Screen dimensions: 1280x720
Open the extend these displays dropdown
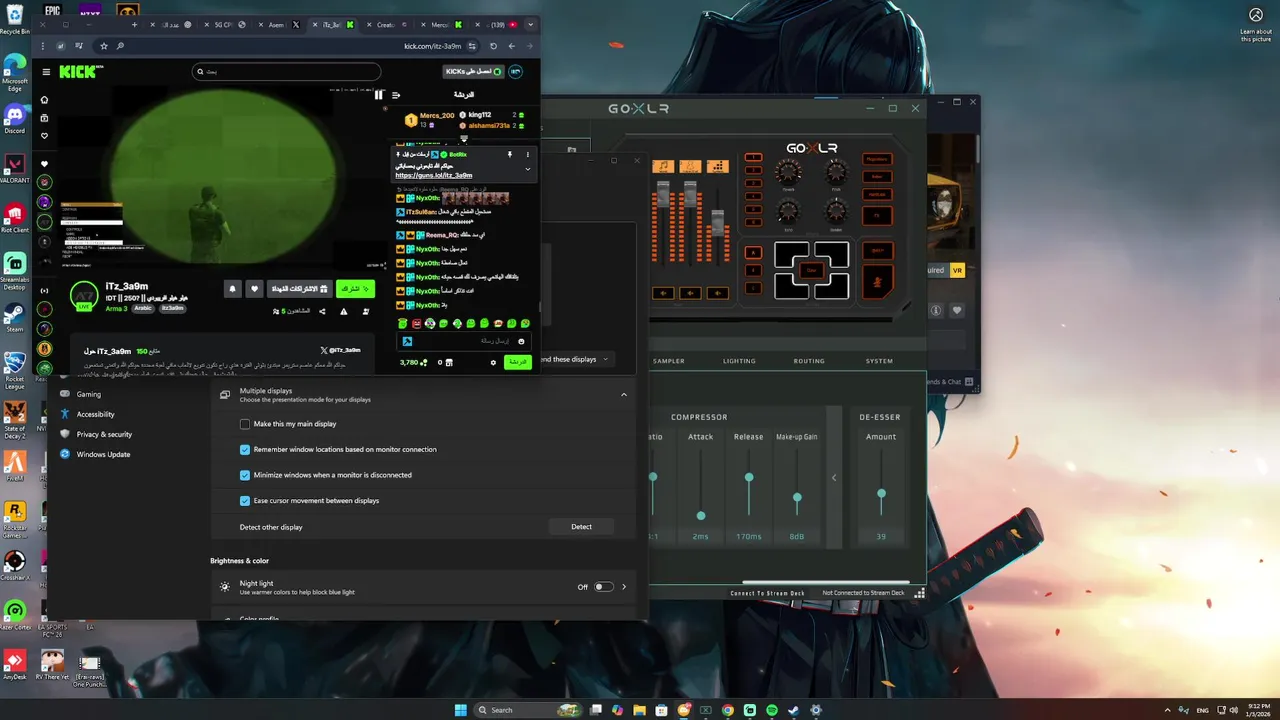575,359
